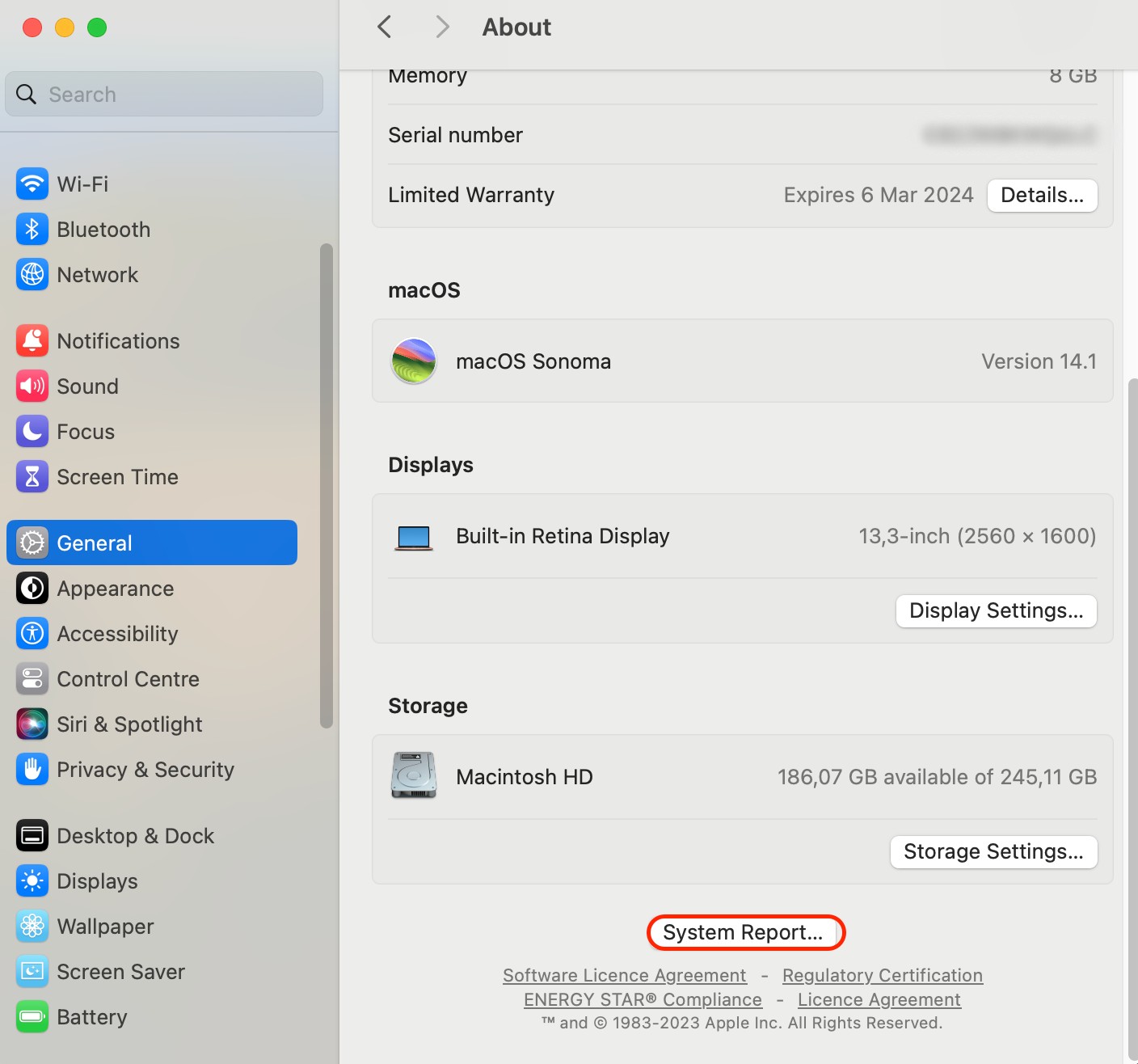
Task: Click the Screen Time hourglass icon
Action: pyautogui.click(x=32, y=477)
